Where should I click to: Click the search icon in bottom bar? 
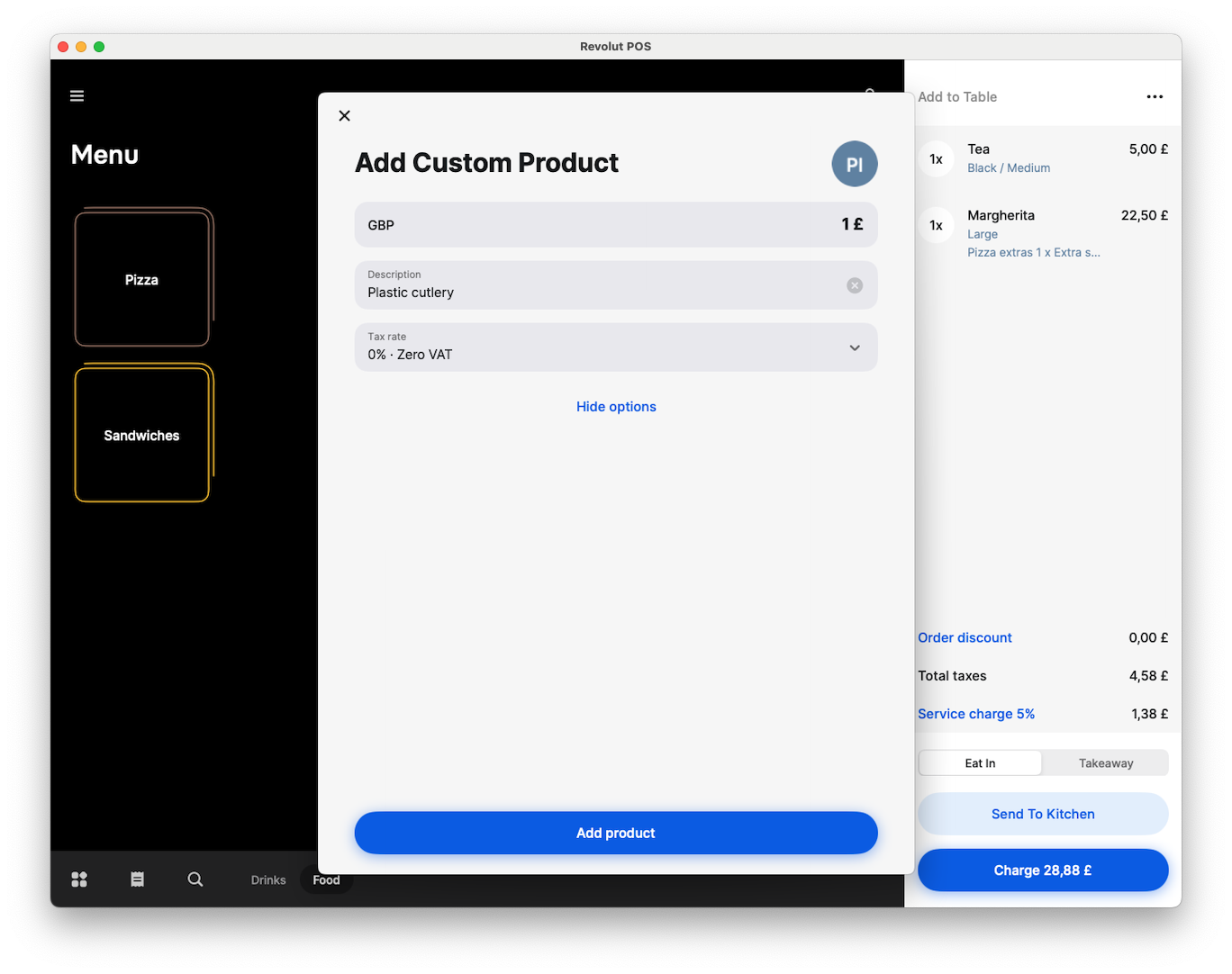point(195,879)
